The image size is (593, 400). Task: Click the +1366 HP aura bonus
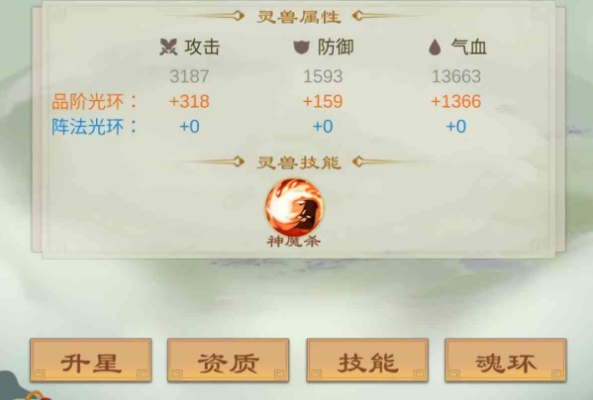point(456,101)
